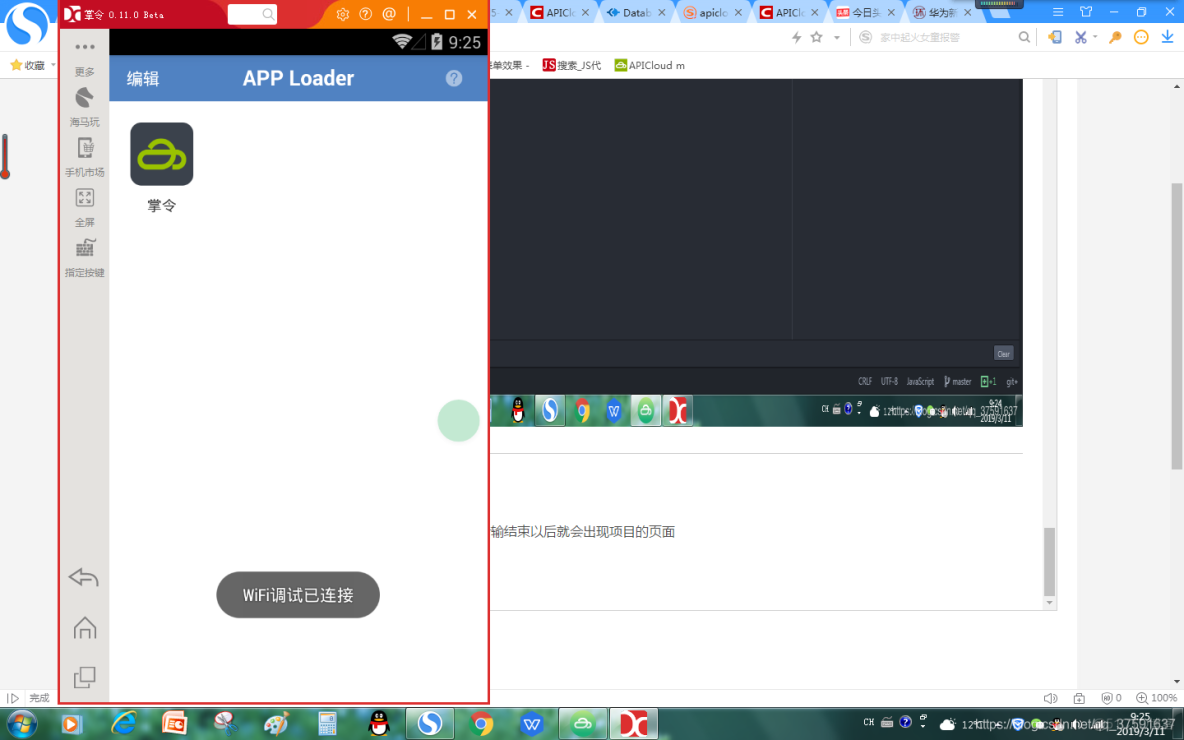Click the search box in emulator title bar
Screen dimensions: 1184x740
pos(252,14)
